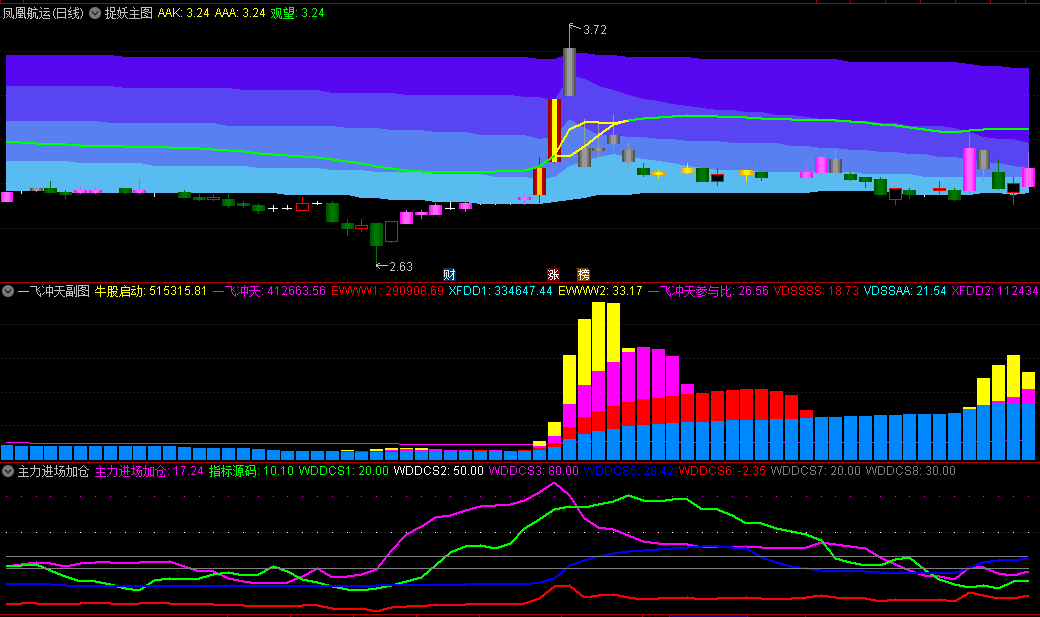The height and width of the screenshot is (617, 1040).
Task: Click the tall gray candlestick at 3.72 peak
Action: coord(569,72)
